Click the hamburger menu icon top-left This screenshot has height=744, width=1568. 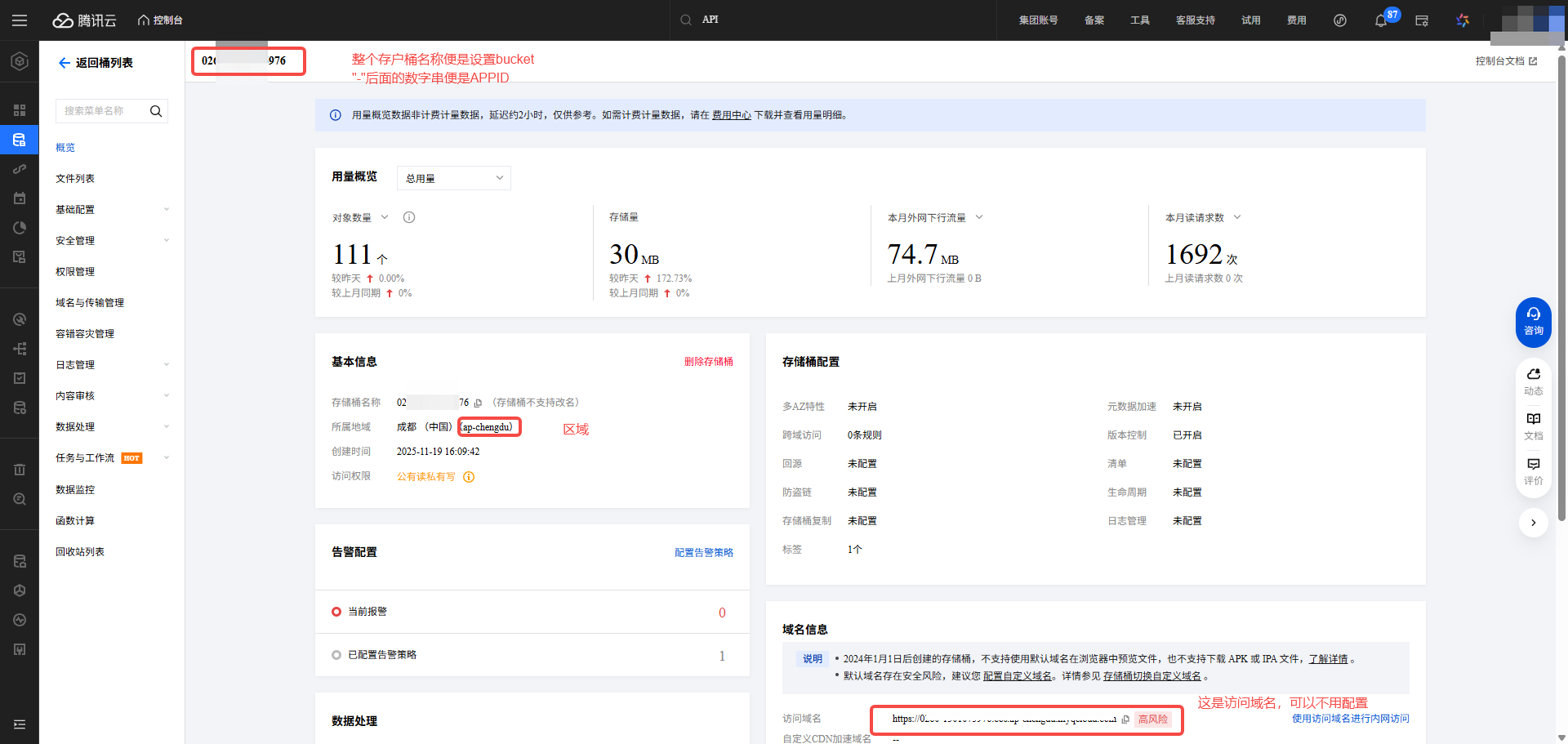[x=20, y=20]
